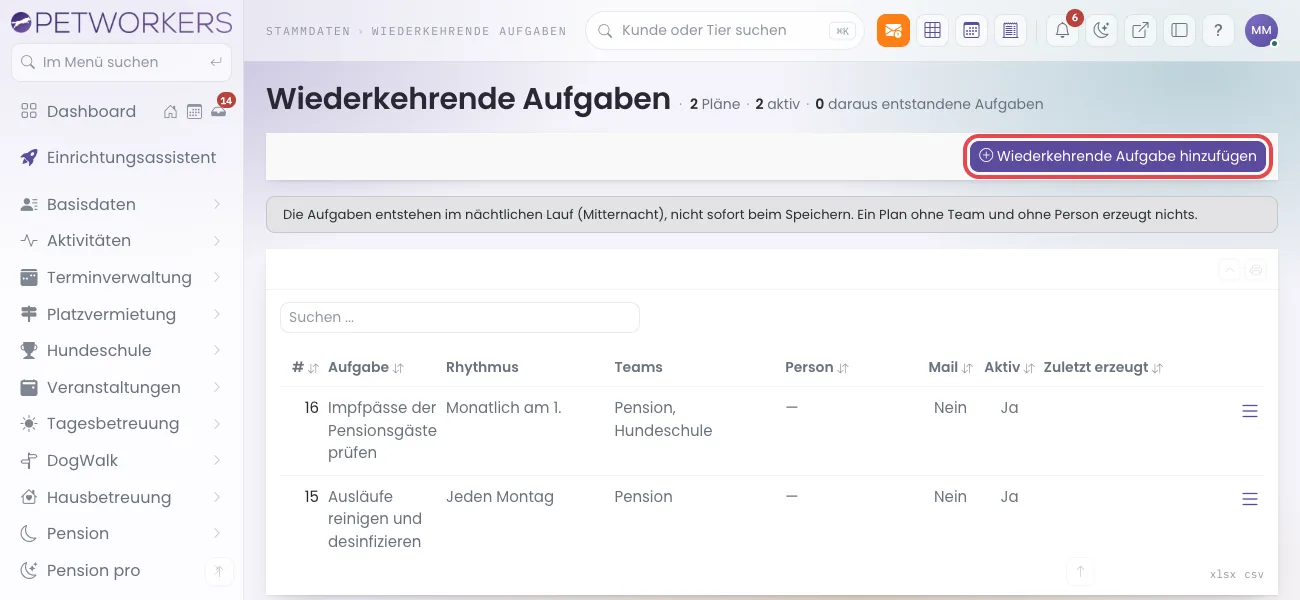The image size is (1300, 600).
Task: Expand Hausbetreuung menu
Action: click(121, 497)
